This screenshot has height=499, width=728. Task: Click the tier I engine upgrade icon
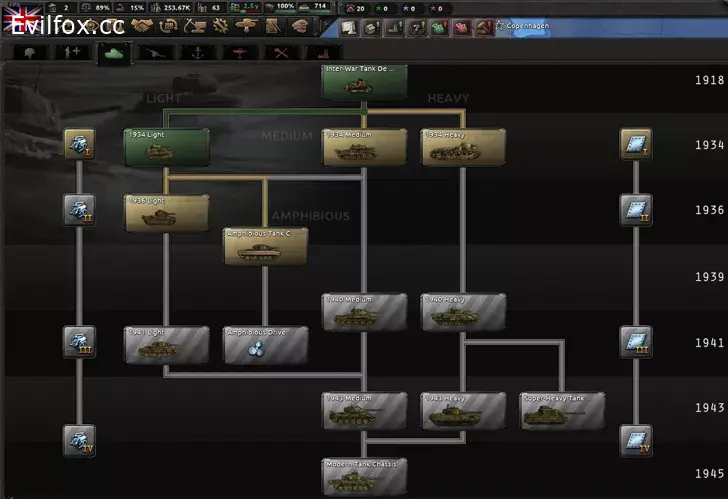(79, 145)
